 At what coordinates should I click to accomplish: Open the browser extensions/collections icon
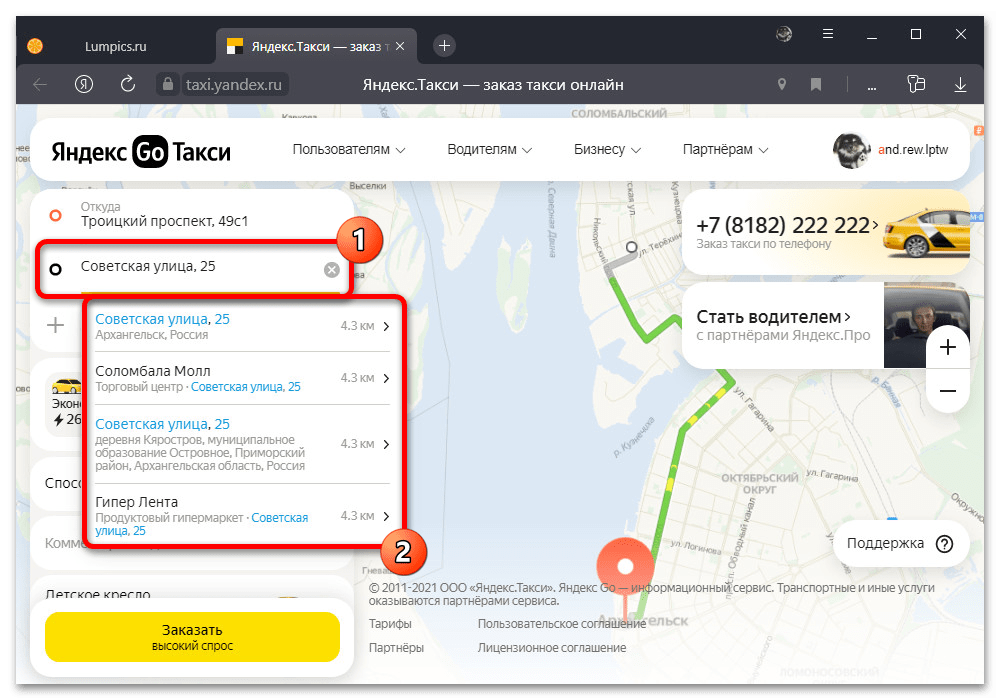coord(916,84)
